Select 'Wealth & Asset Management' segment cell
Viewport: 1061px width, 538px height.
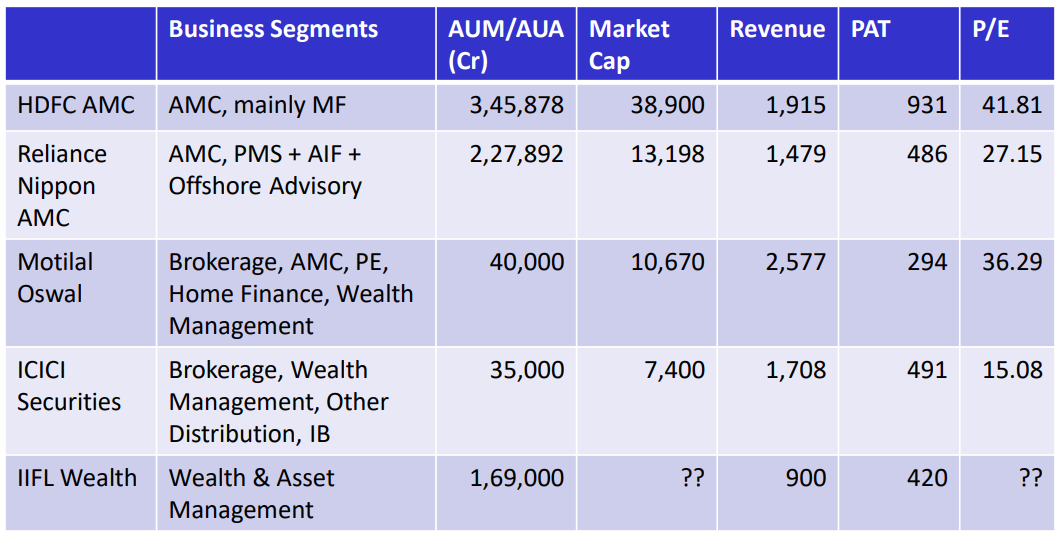point(251,494)
